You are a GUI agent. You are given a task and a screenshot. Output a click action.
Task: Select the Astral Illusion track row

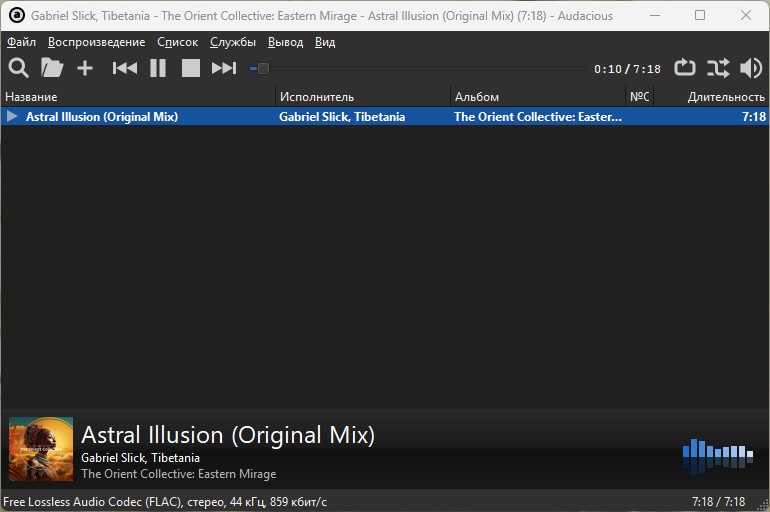(300, 117)
